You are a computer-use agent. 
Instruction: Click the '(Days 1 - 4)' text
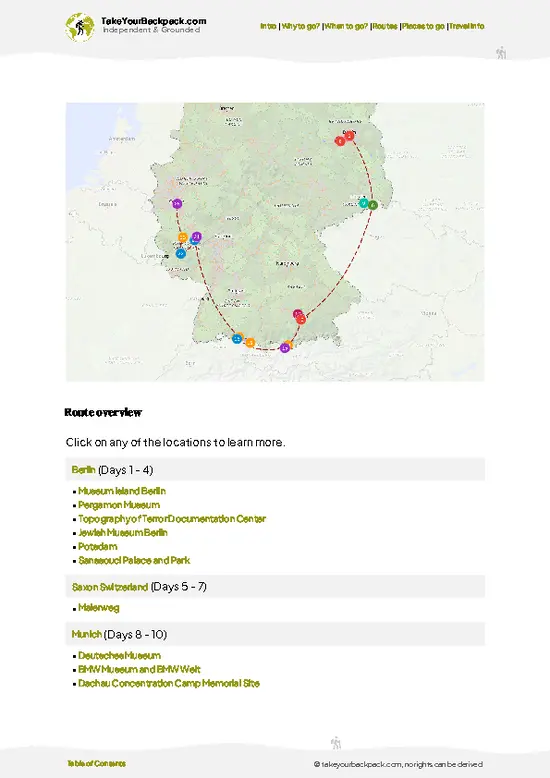click(x=126, y=469)
